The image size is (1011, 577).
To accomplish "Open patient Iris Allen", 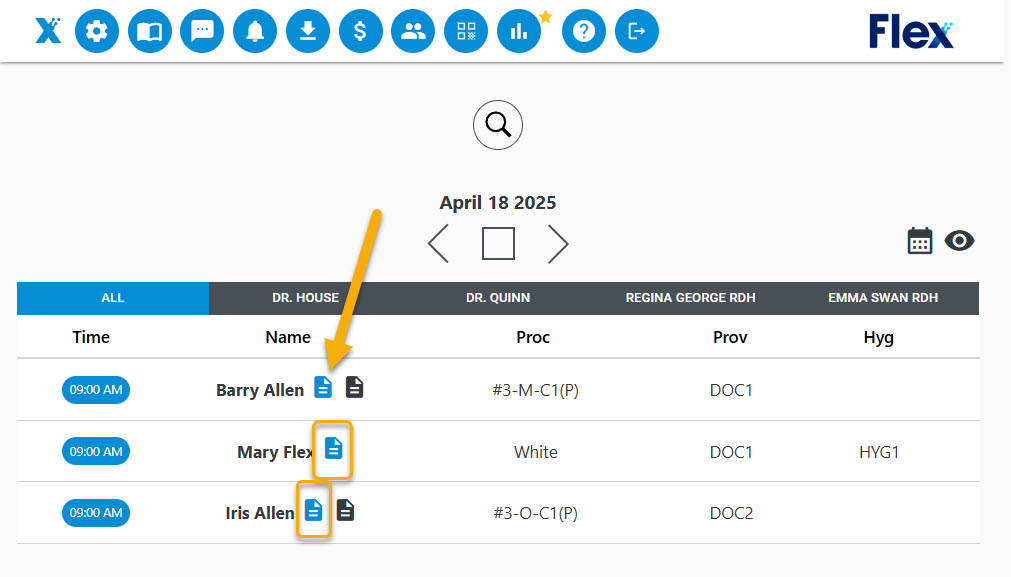I will [x=260, y=513].
